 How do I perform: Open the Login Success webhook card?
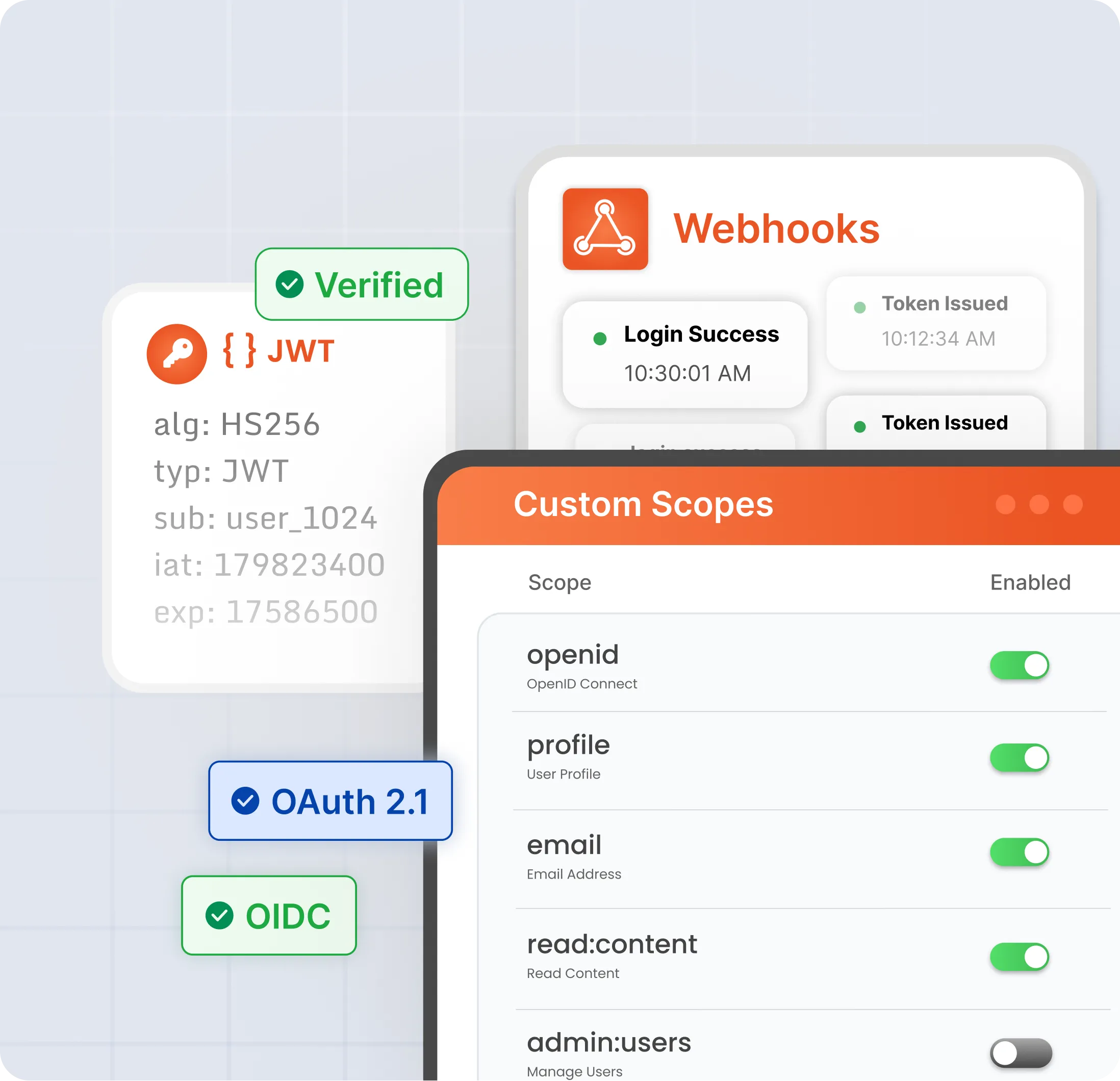[x=685, y=354]
